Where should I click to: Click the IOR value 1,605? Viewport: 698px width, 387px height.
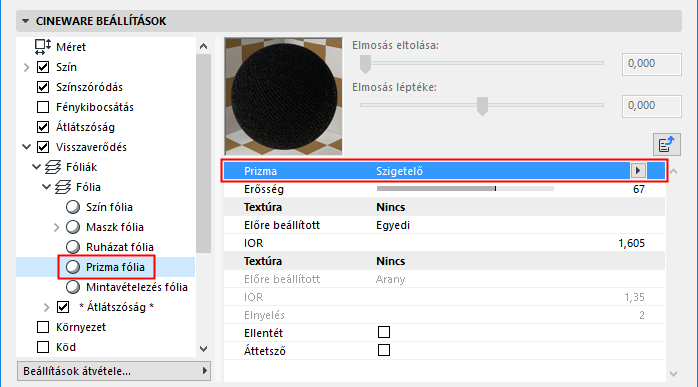click(631, 243)
